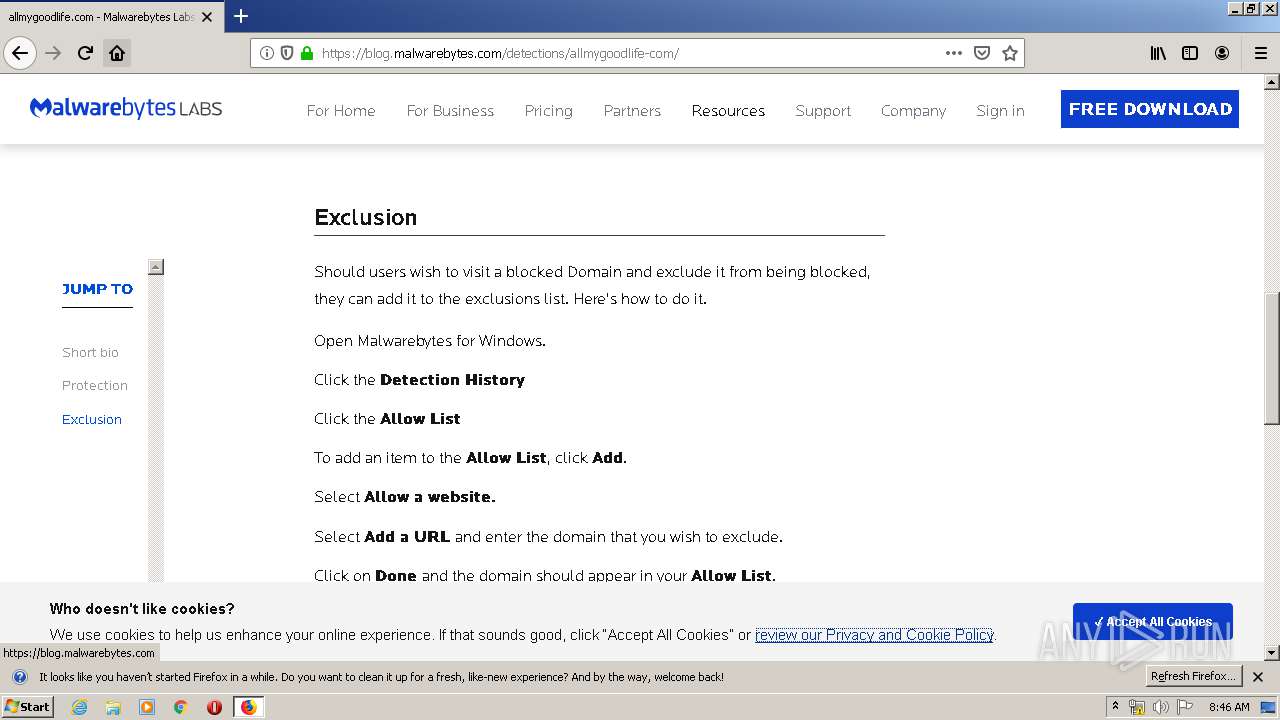Jump to the Protection section

95,385
